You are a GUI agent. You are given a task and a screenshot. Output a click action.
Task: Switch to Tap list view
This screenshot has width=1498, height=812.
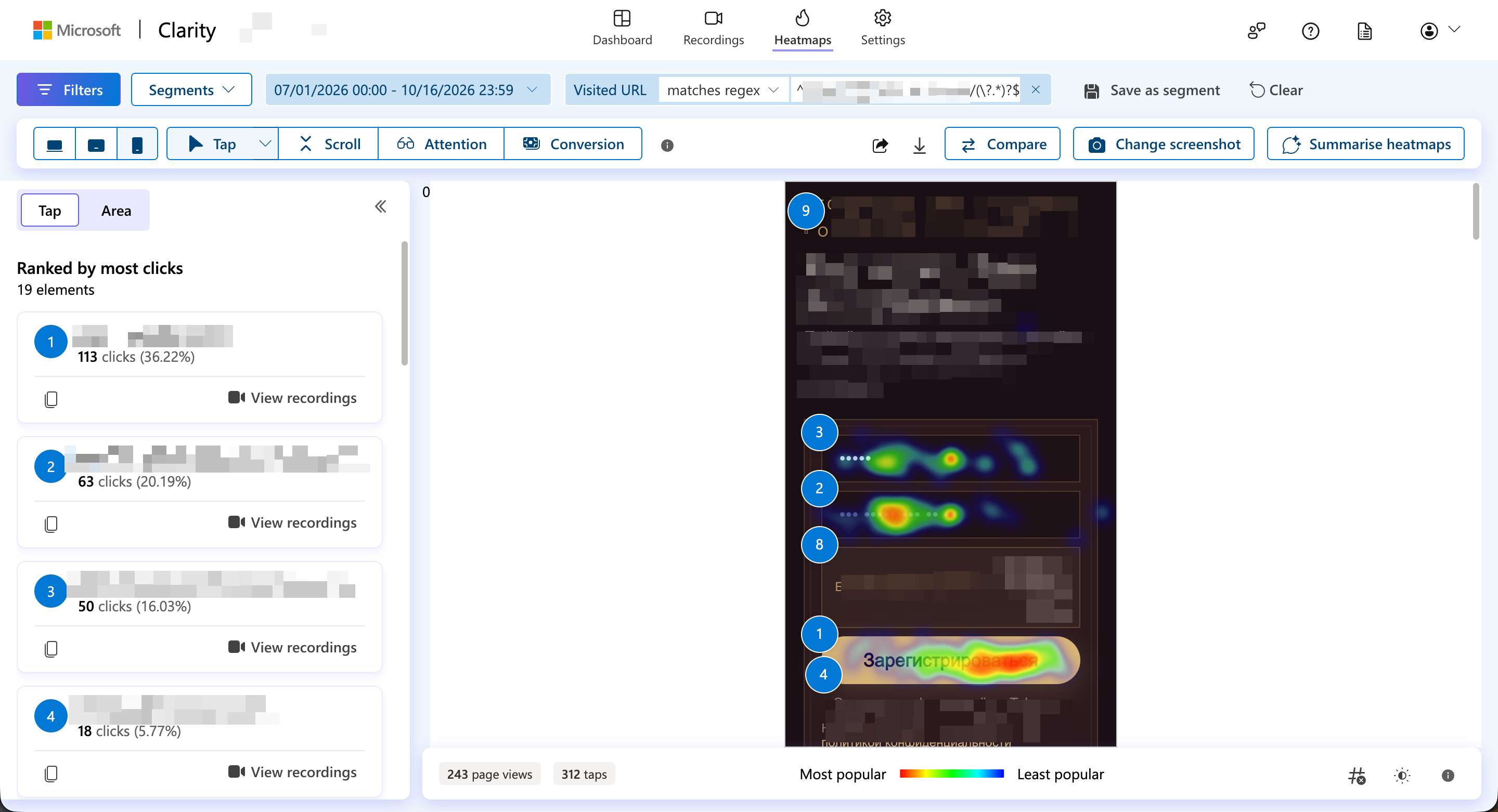point(50,211)
